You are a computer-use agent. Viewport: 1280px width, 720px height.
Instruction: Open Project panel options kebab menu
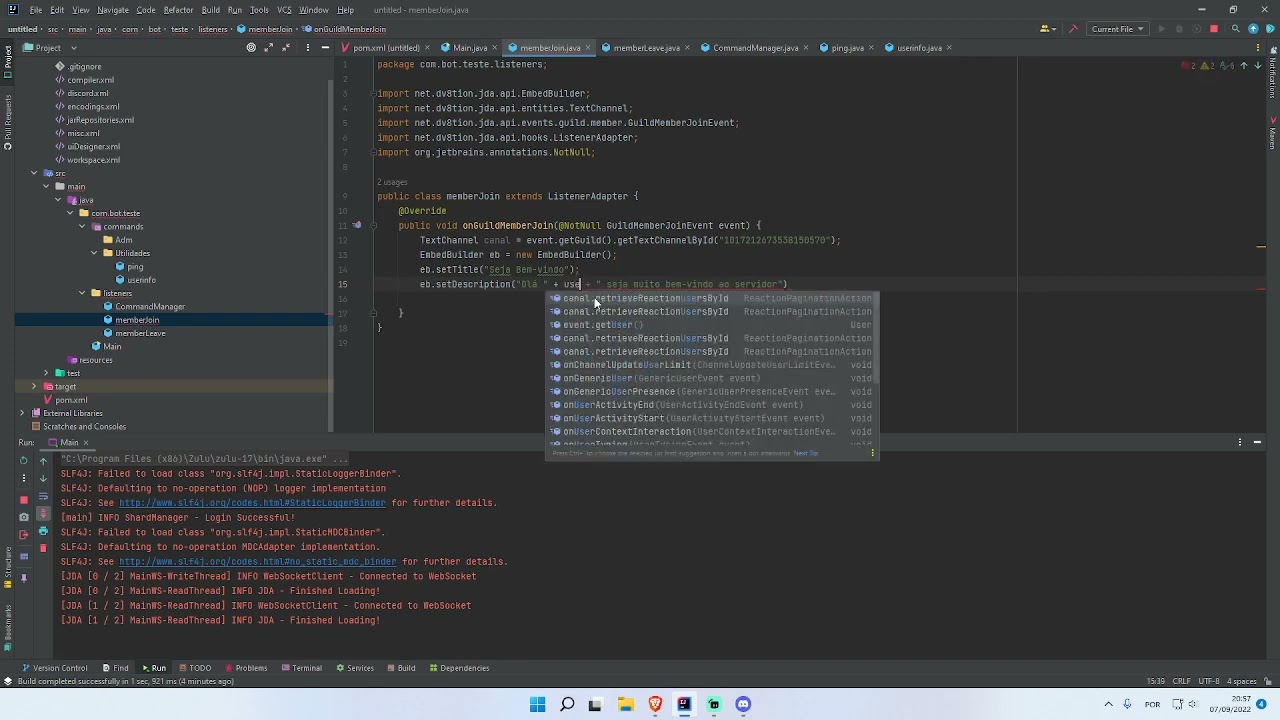click(x=307, y=48)
